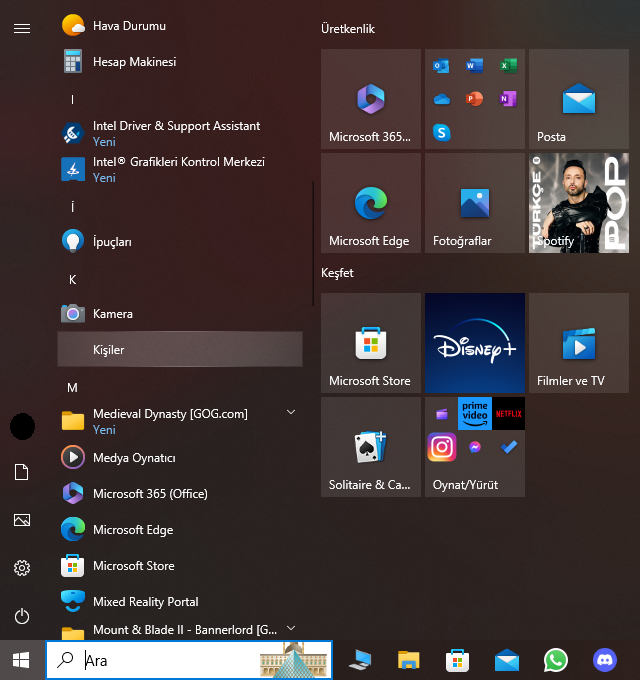
Task: Click the Üretkenlik group header
Action: tap(348, 29)
